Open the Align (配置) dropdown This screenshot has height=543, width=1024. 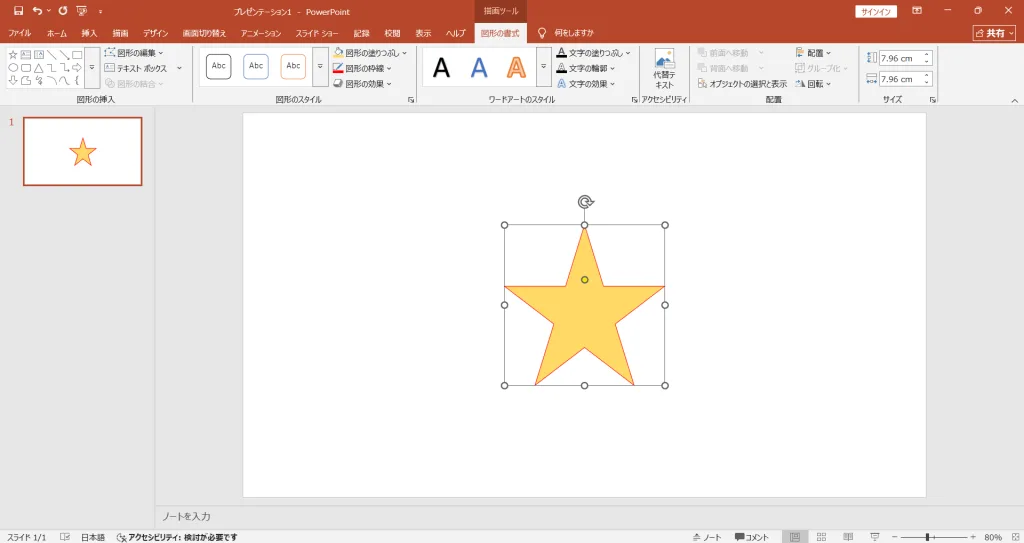pyautogui.click(x=813, y=52)
